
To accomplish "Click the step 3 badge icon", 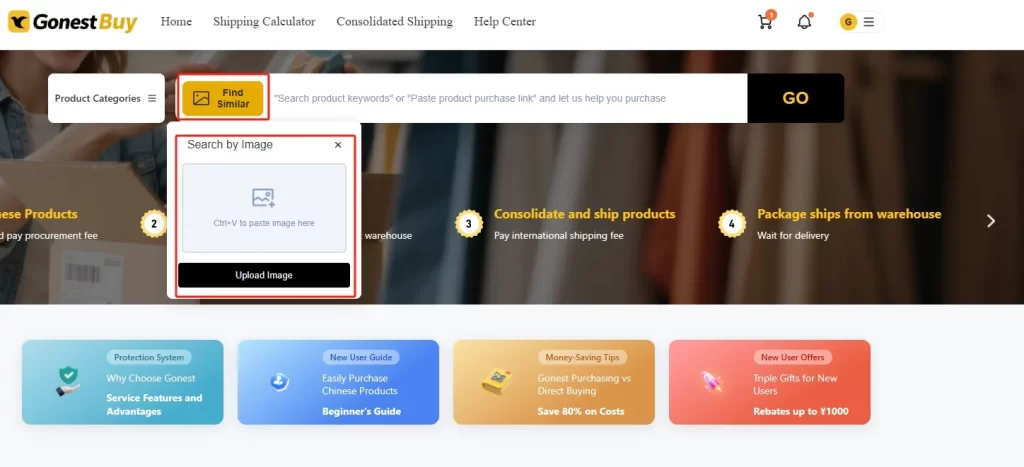I will 469,223.
